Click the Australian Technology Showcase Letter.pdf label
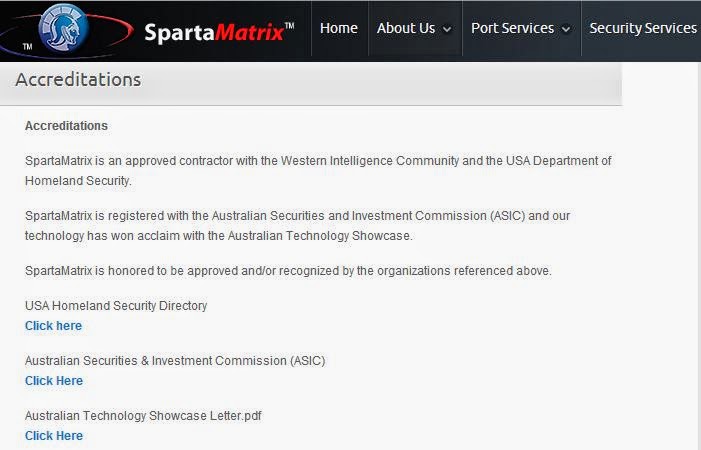The width and height of the screenshot is (701, 450). (x=143, y=416)
